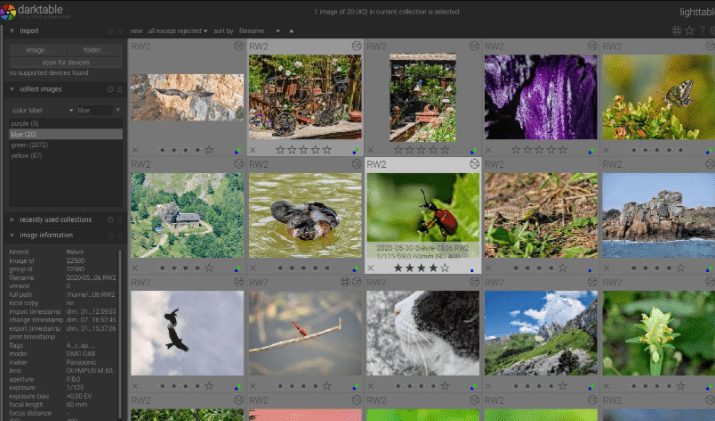Click the import image... button

coord(37,50)
